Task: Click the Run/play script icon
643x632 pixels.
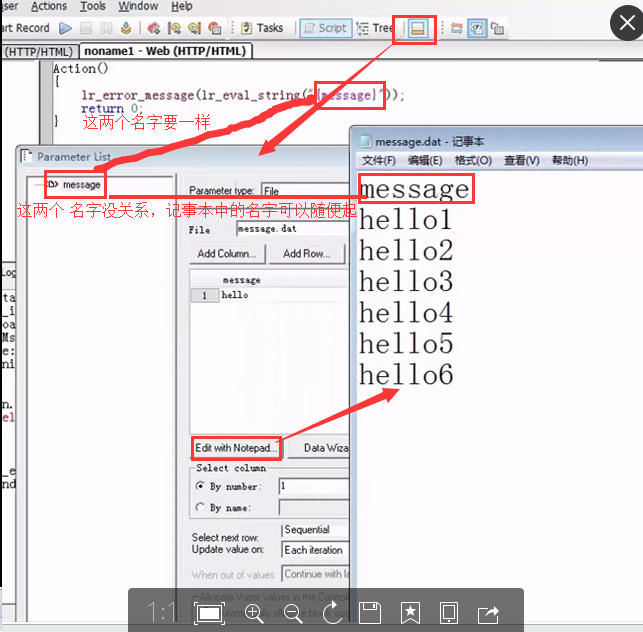Action: pos(65,28)
